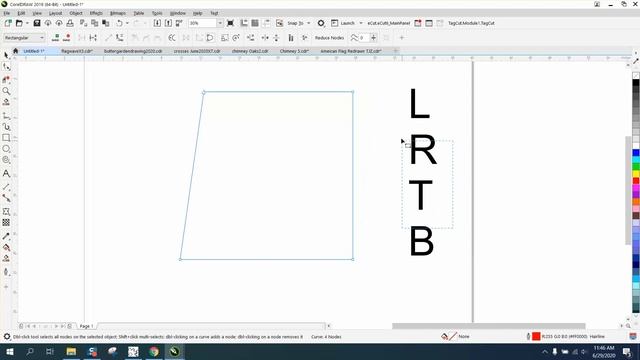640x360 pixels.
Task: Switch to American Flag Redrawn document tab
Action: coord(351,51)
